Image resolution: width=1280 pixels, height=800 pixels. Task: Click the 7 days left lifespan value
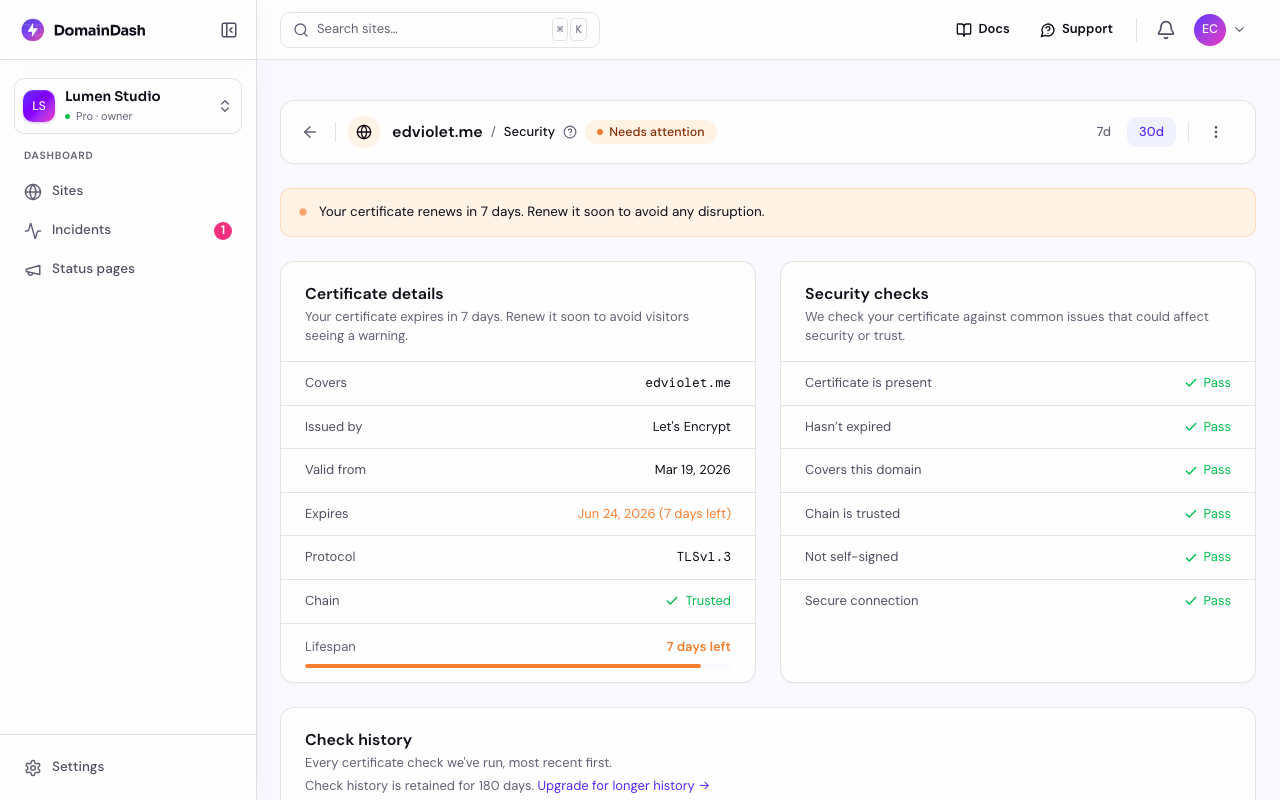click(x=699, y=647)
